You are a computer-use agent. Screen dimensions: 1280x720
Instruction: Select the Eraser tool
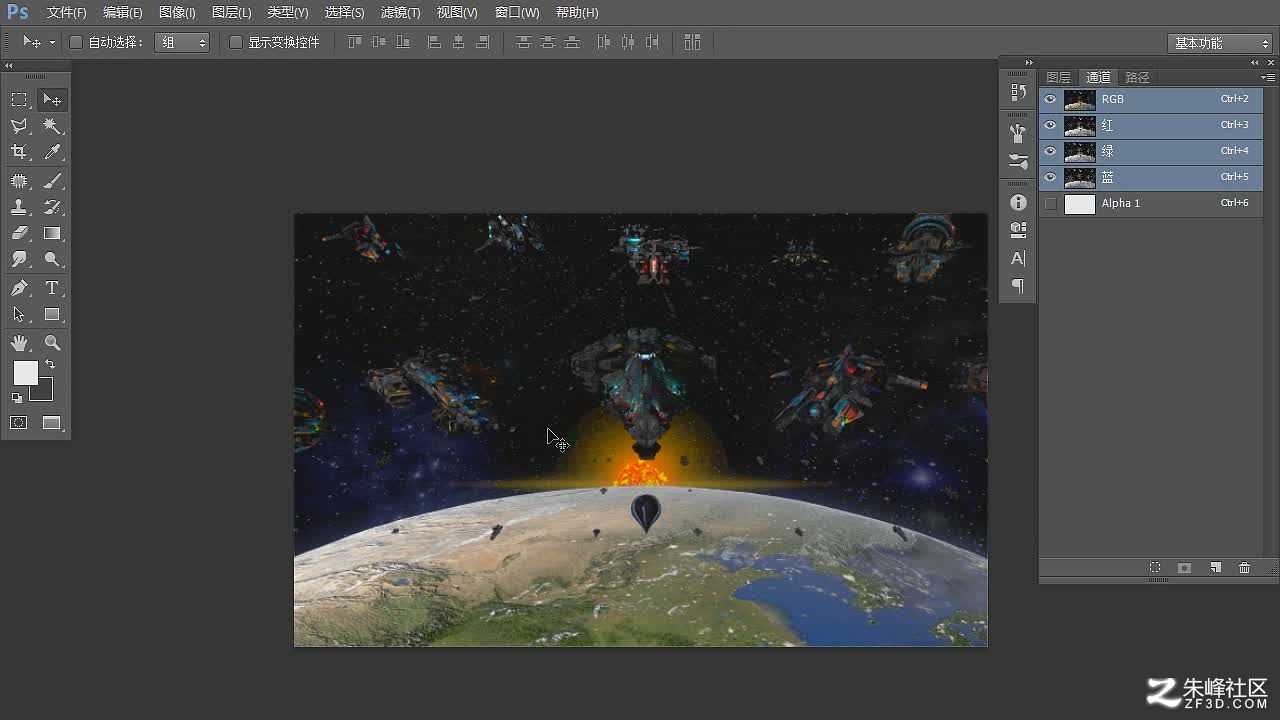tap(19, 233)
